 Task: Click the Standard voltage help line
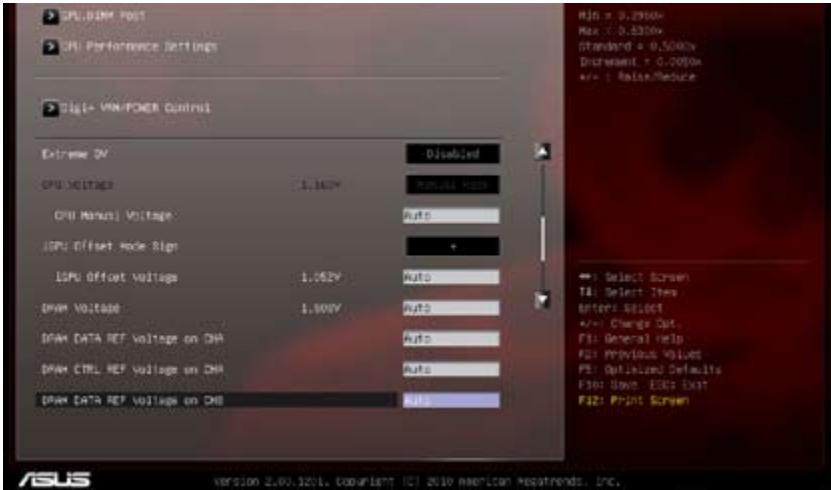pos(637,46)
